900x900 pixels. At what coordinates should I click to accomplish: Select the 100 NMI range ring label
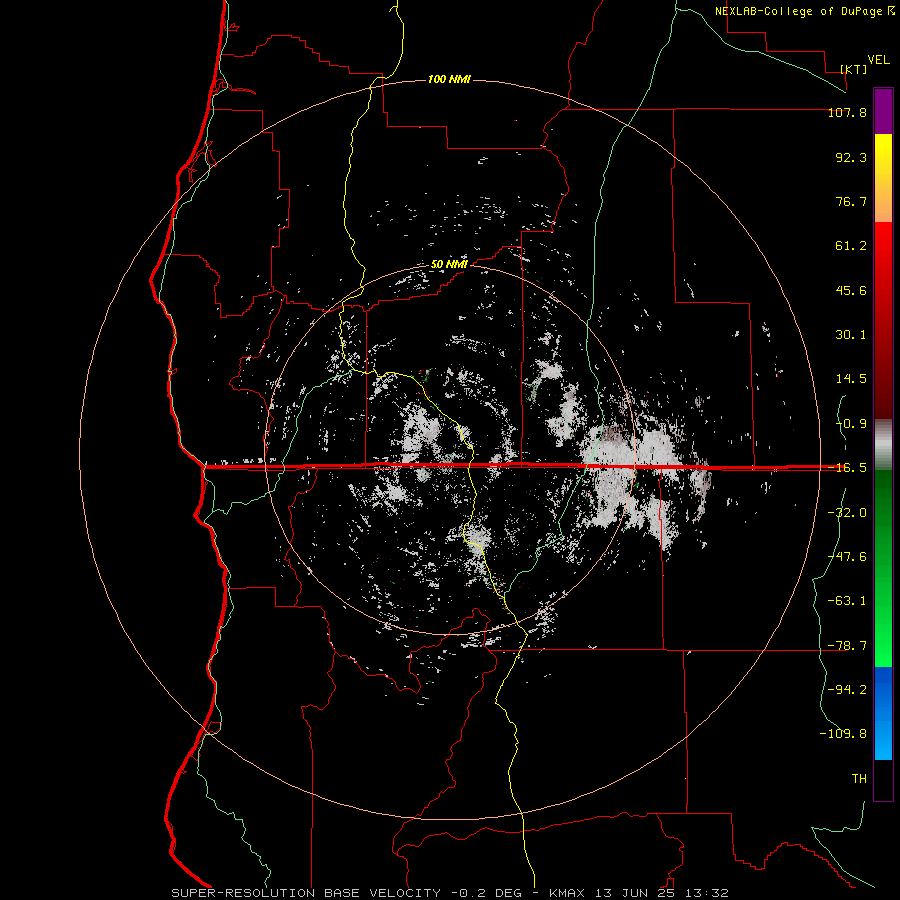coord(449,79)
